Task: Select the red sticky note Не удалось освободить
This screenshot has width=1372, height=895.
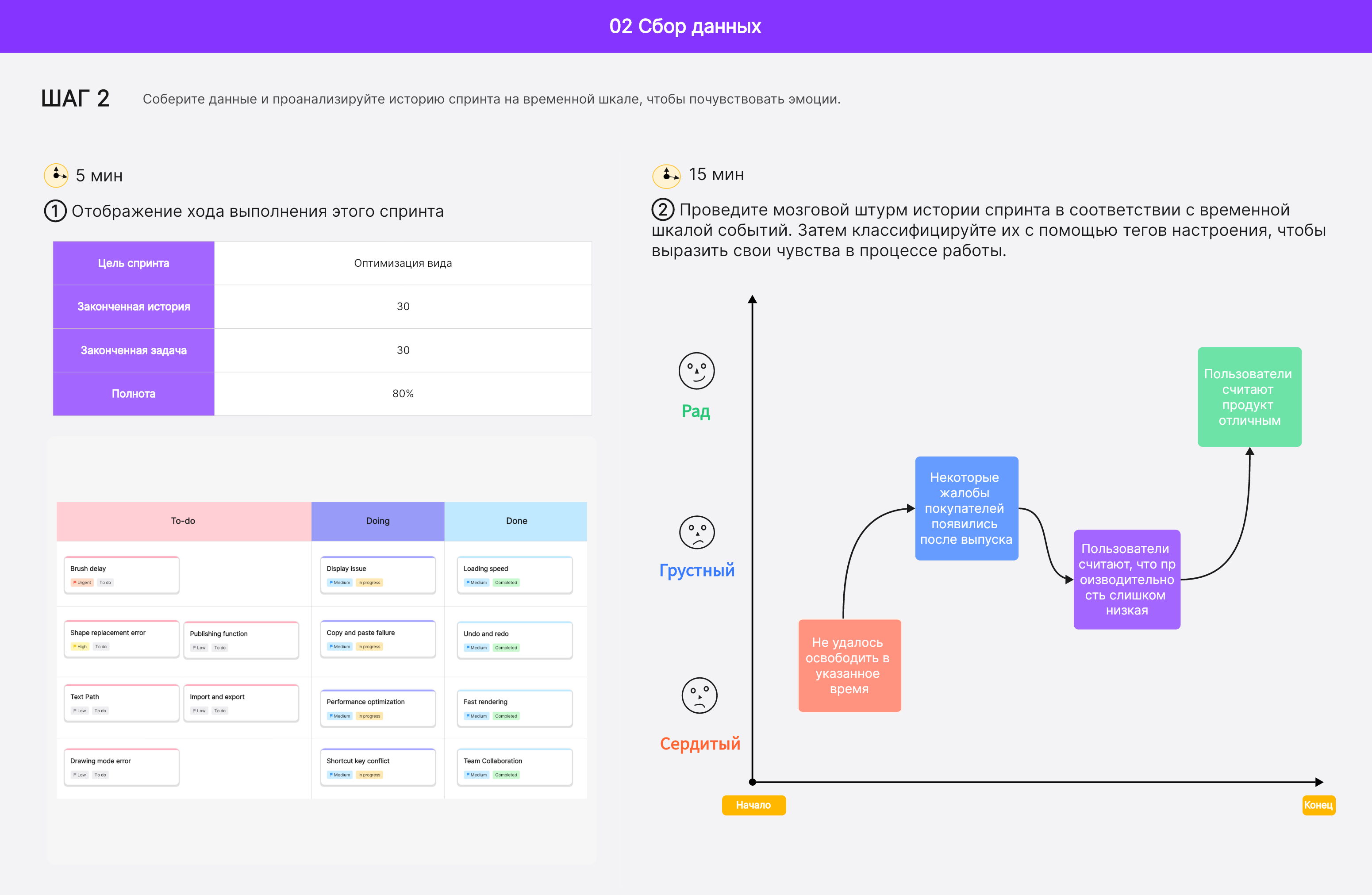Action: (849, 666)
